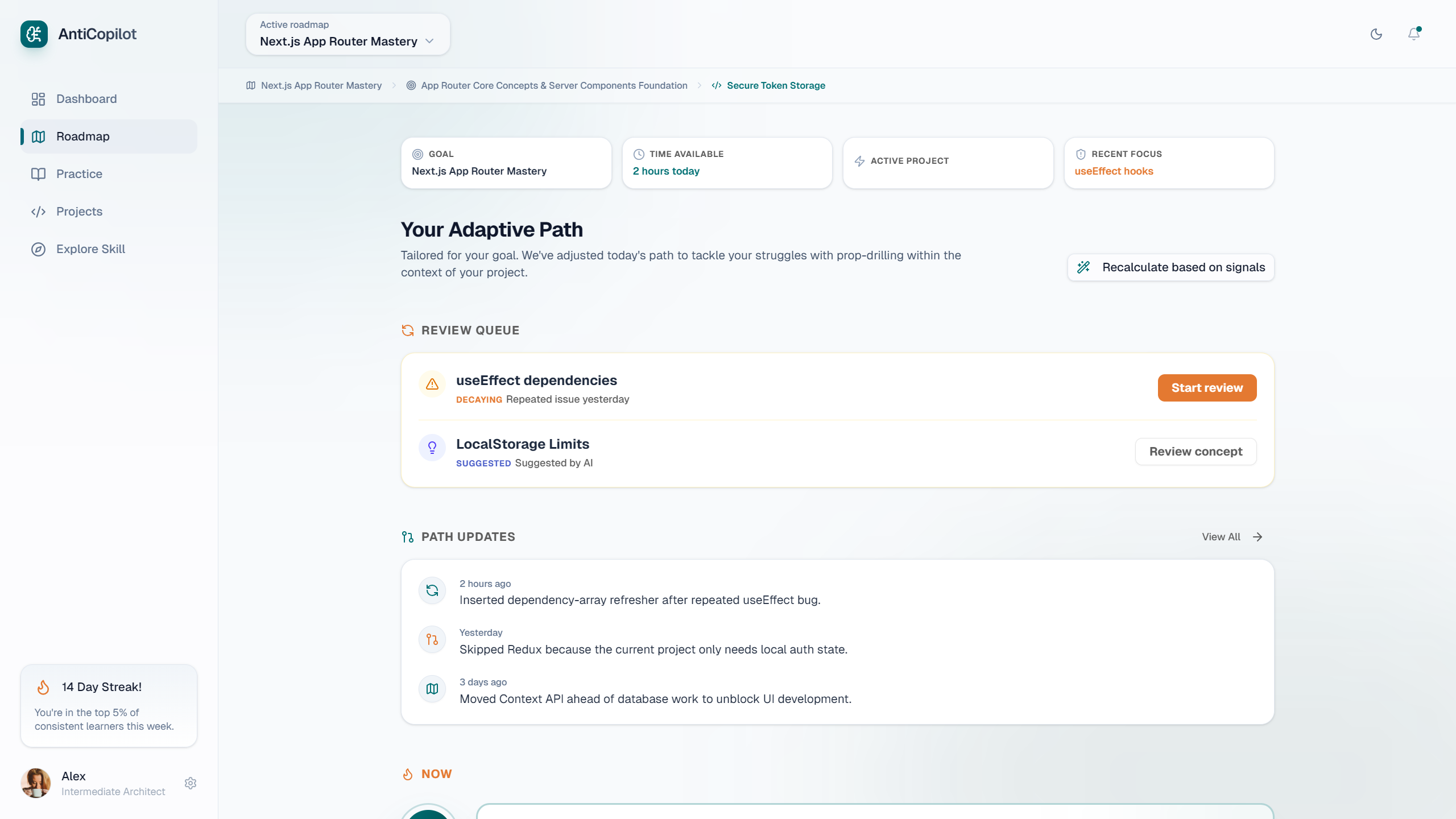Open the Active roadmap dropdown
The height and width of the screenshot is (819, 1456).
pyautogui.click(x=348, y=34)
